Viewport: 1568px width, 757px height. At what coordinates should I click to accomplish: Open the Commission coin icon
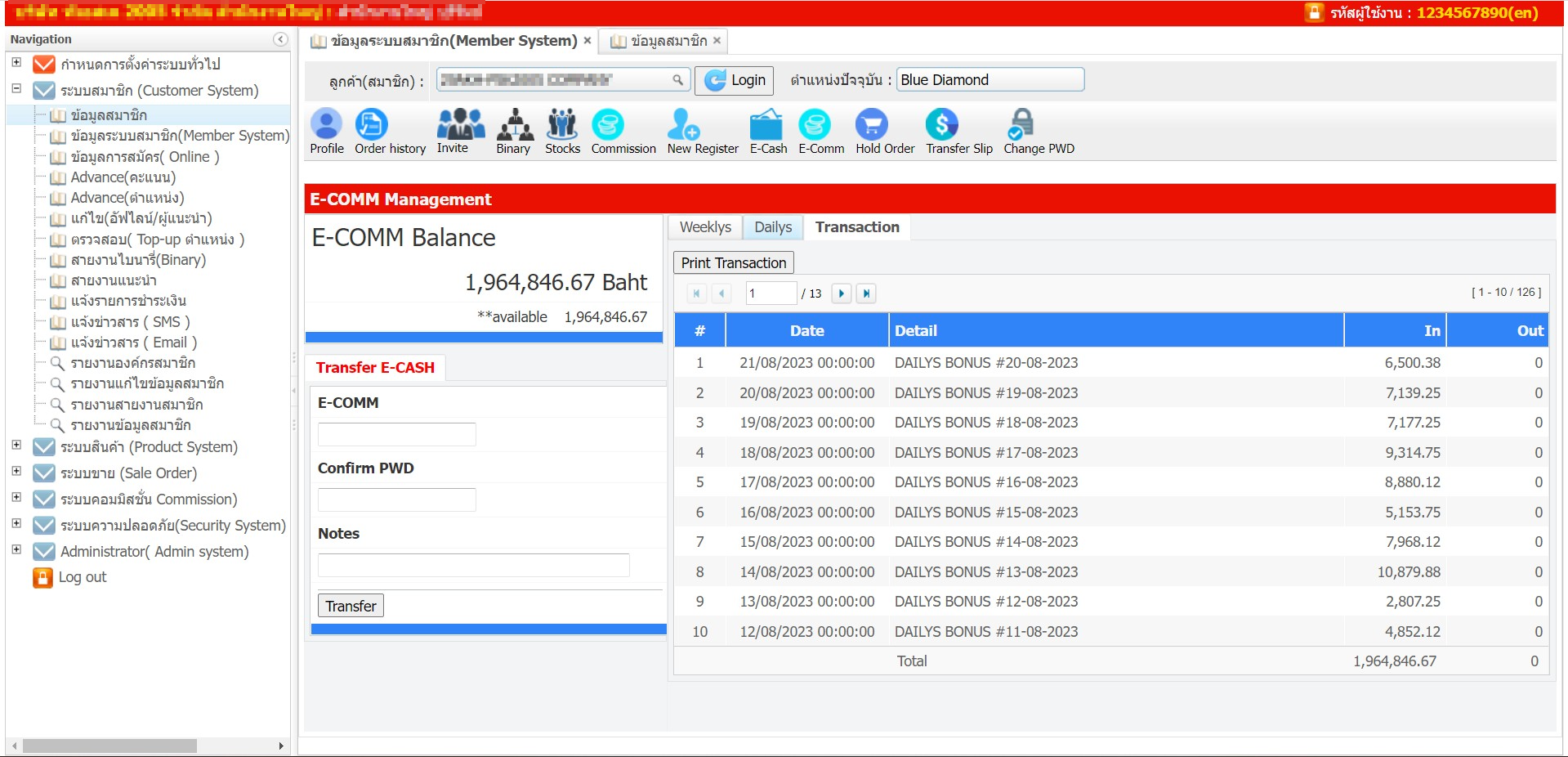(x=607, y=125)
